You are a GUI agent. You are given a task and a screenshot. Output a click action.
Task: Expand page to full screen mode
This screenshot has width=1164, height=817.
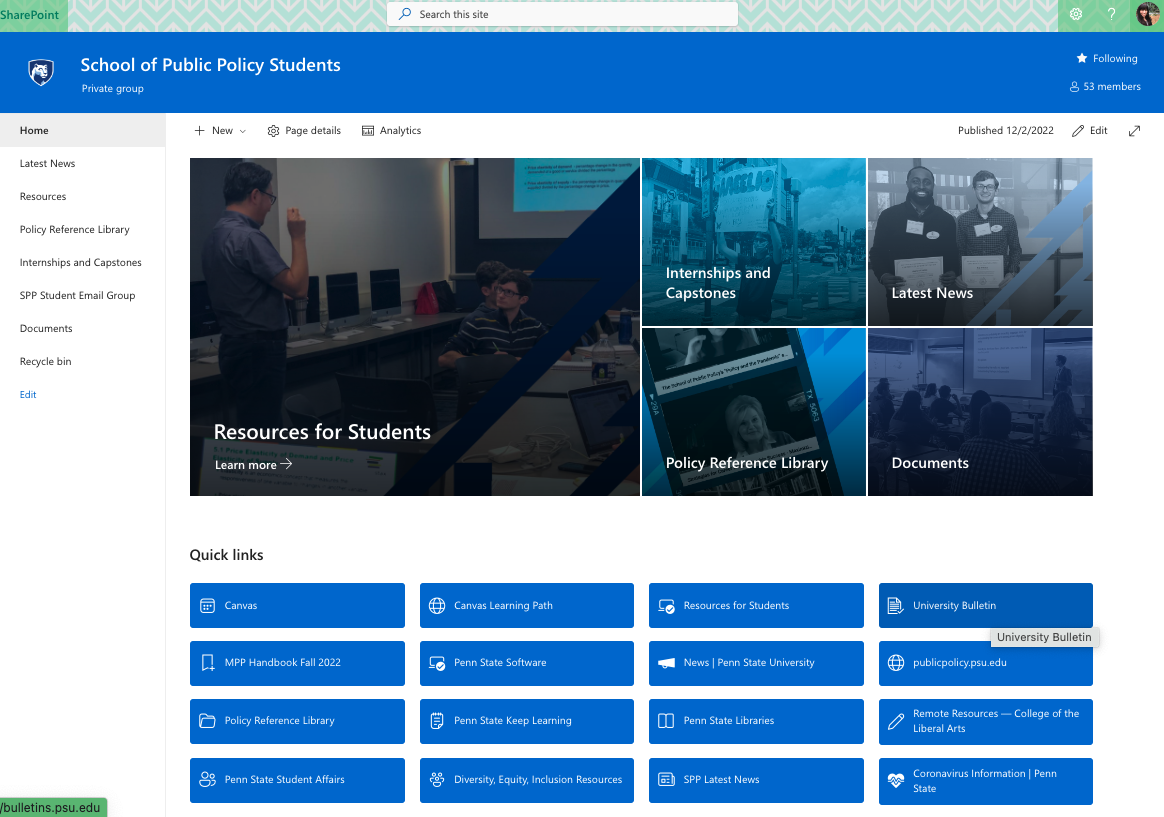1134,131
